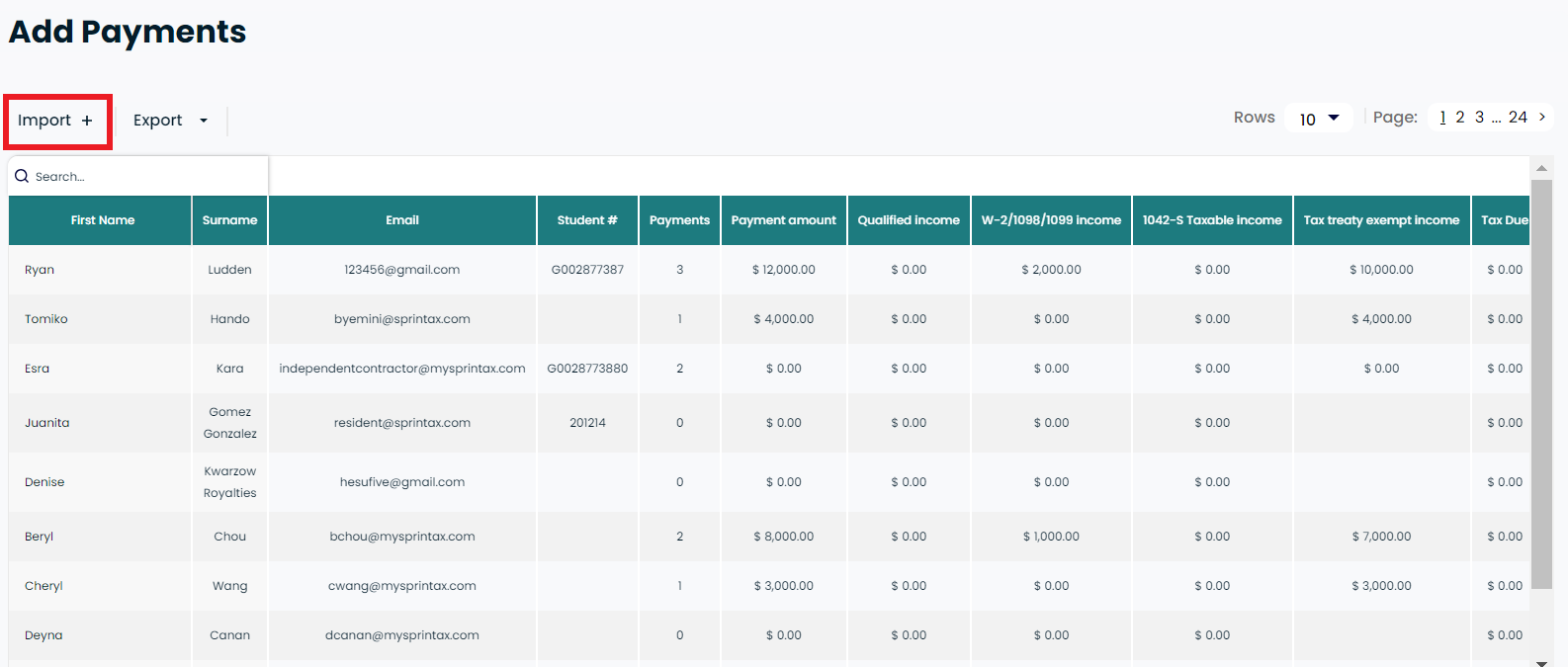Viewport: 1568px width, 667px height.
Task: Click email hesufive@gmail.com
Action: pyautogui.click(x=402, y=482)
